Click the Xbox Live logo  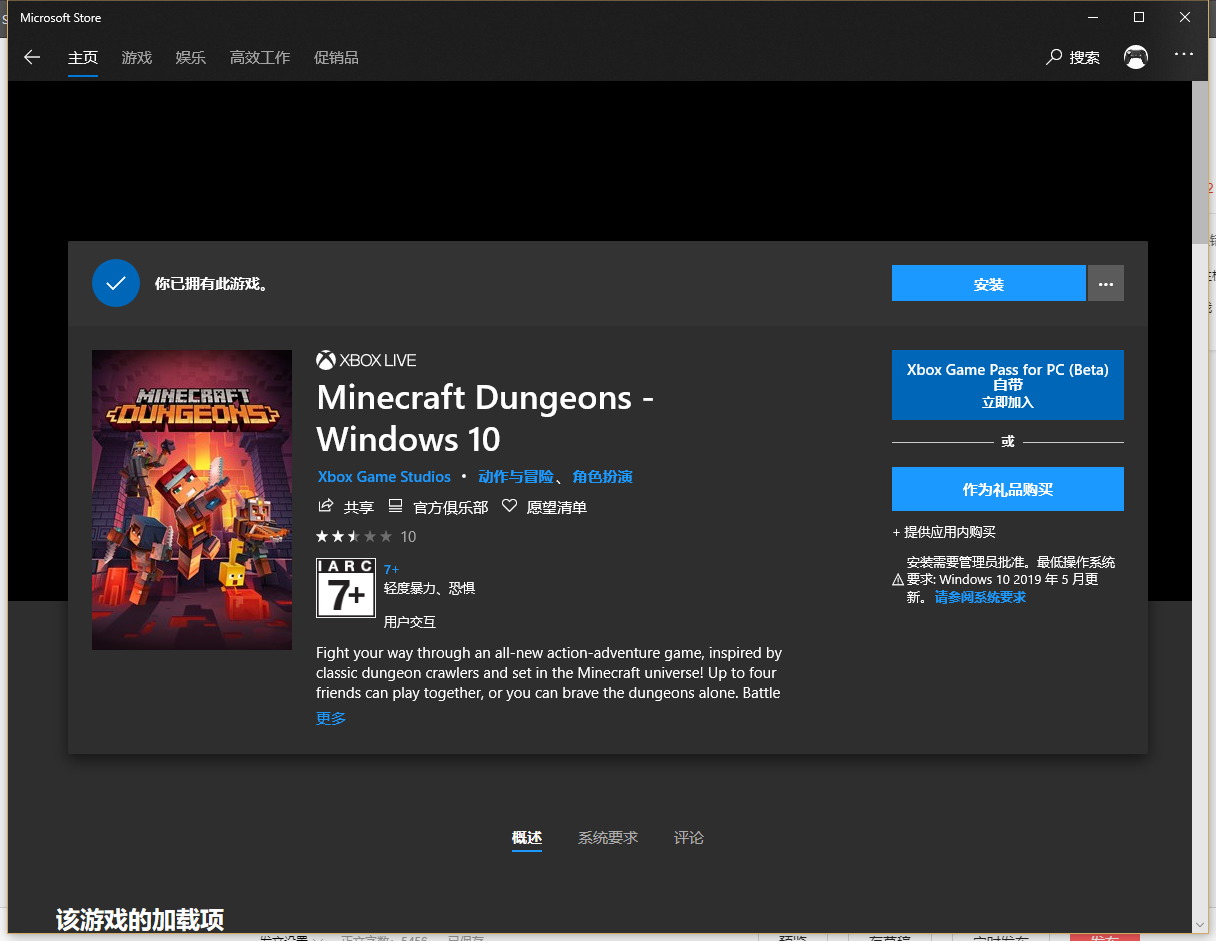point(366,360)
